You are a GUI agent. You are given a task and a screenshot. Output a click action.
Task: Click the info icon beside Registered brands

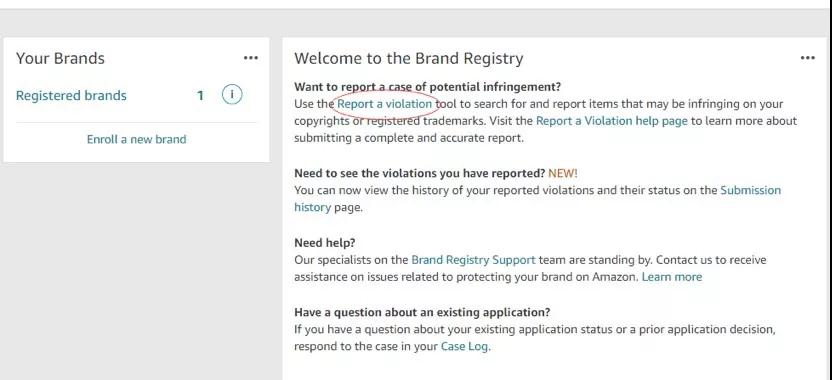coord(232,95)
